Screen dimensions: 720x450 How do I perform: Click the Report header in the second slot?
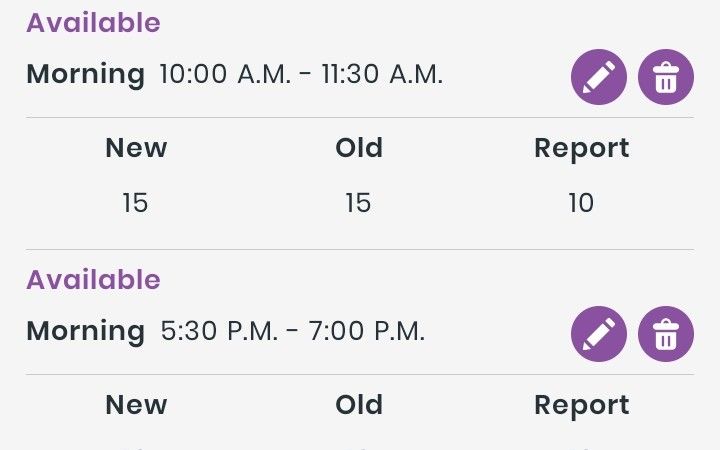[581, 406]
